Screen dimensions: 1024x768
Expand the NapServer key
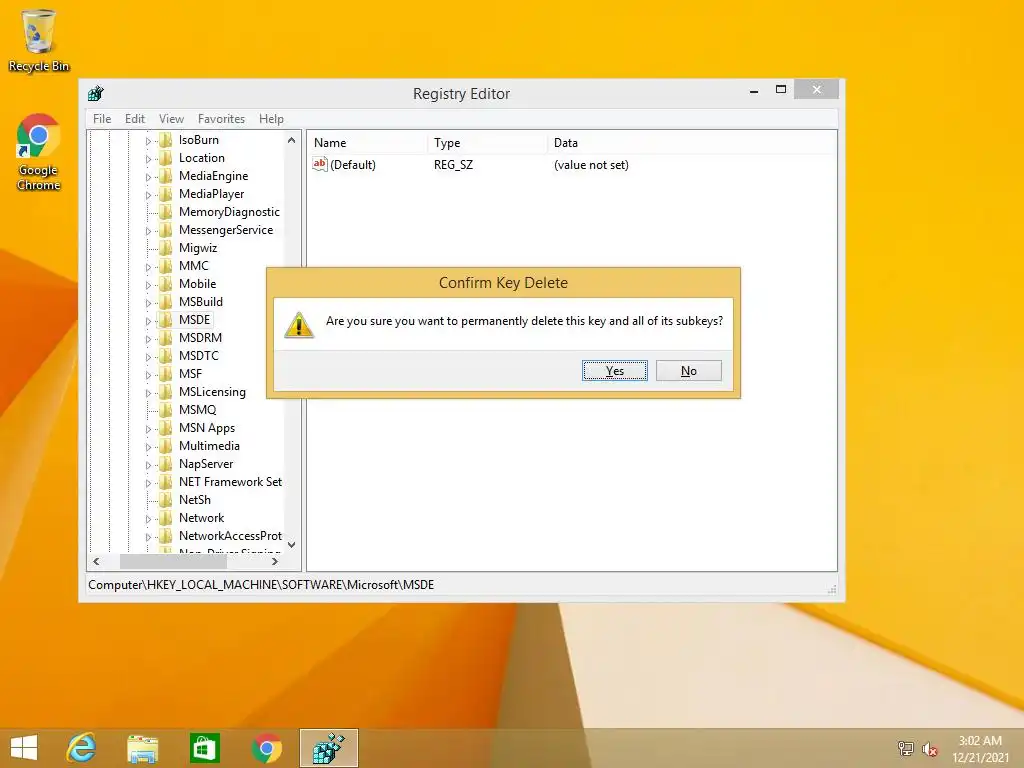click(x=148, y=465)
